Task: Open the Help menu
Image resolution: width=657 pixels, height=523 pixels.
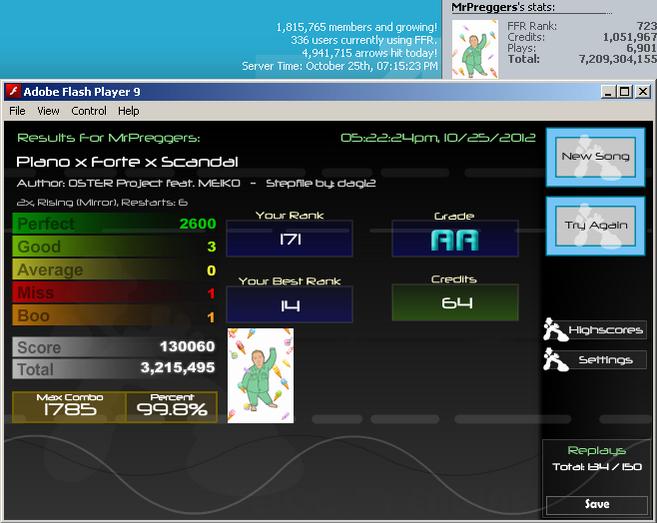Action: point(128,111)
